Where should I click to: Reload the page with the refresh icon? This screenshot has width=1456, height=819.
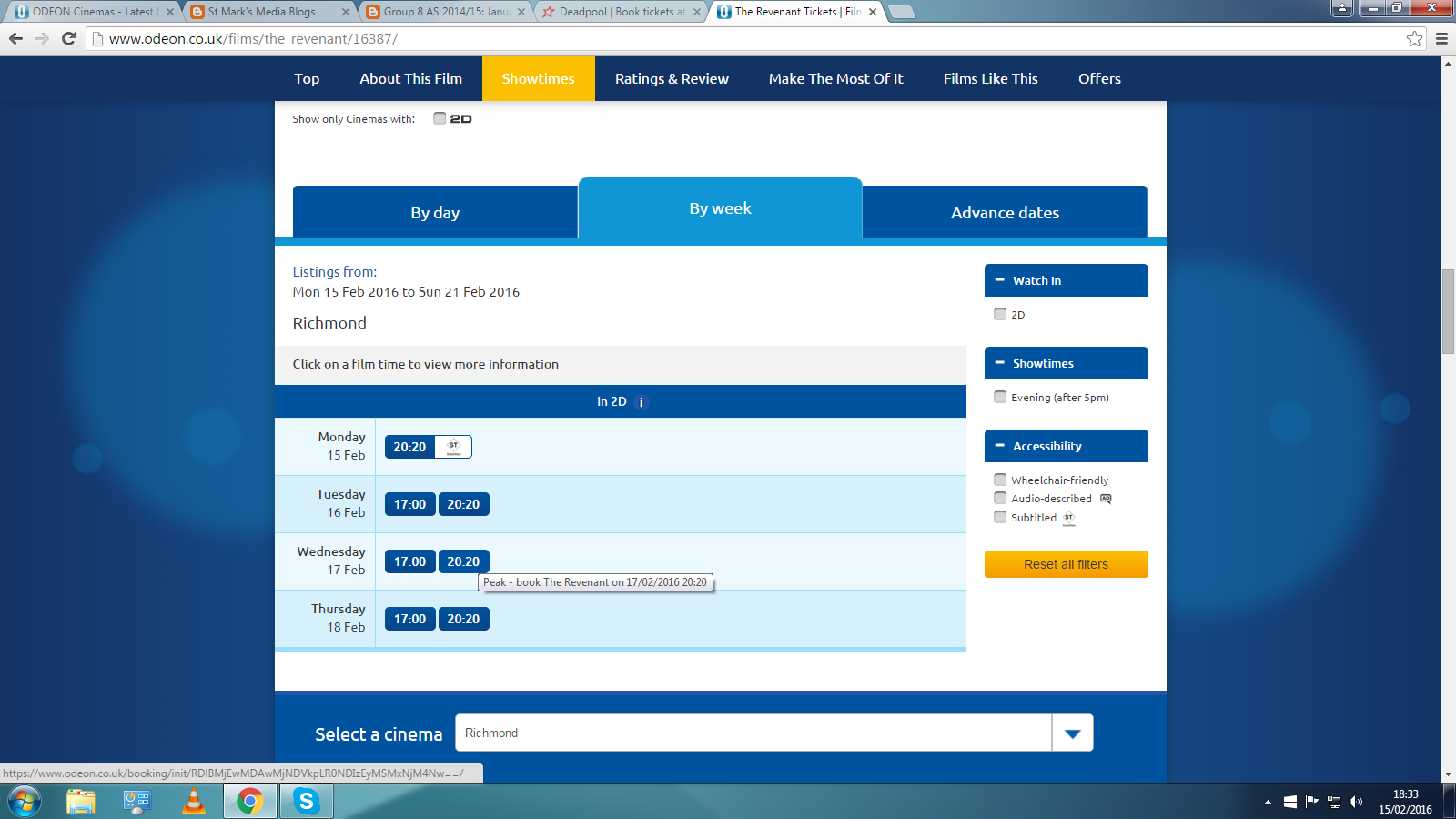[x=68, y=38]
